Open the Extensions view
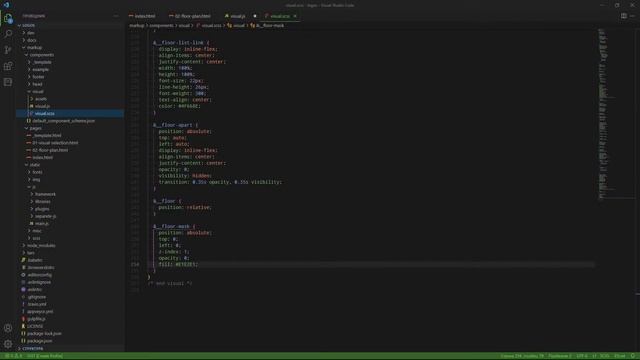This screenshot has height=360, width=640. 8,66
